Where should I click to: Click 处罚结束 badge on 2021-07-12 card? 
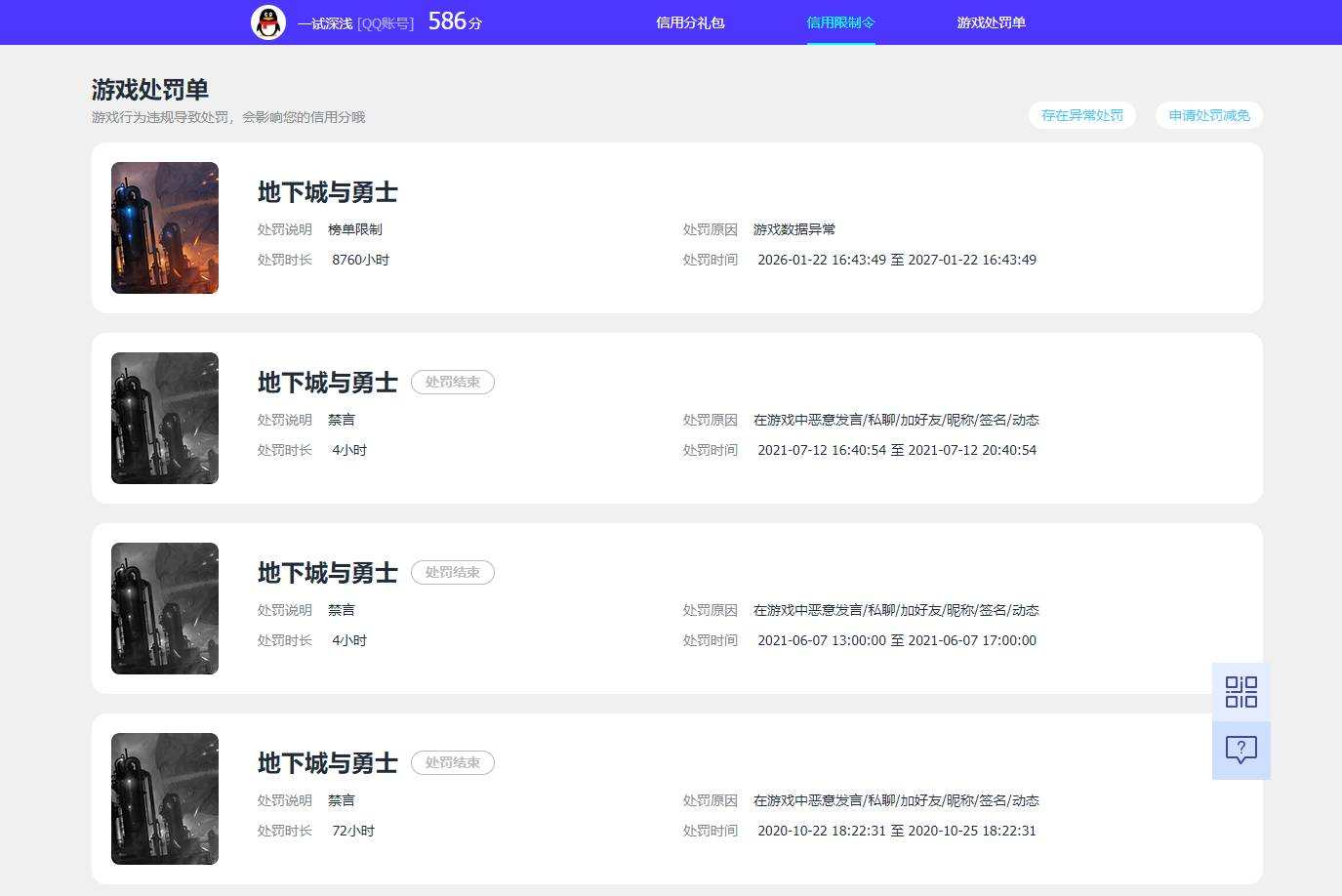[453, 383]
